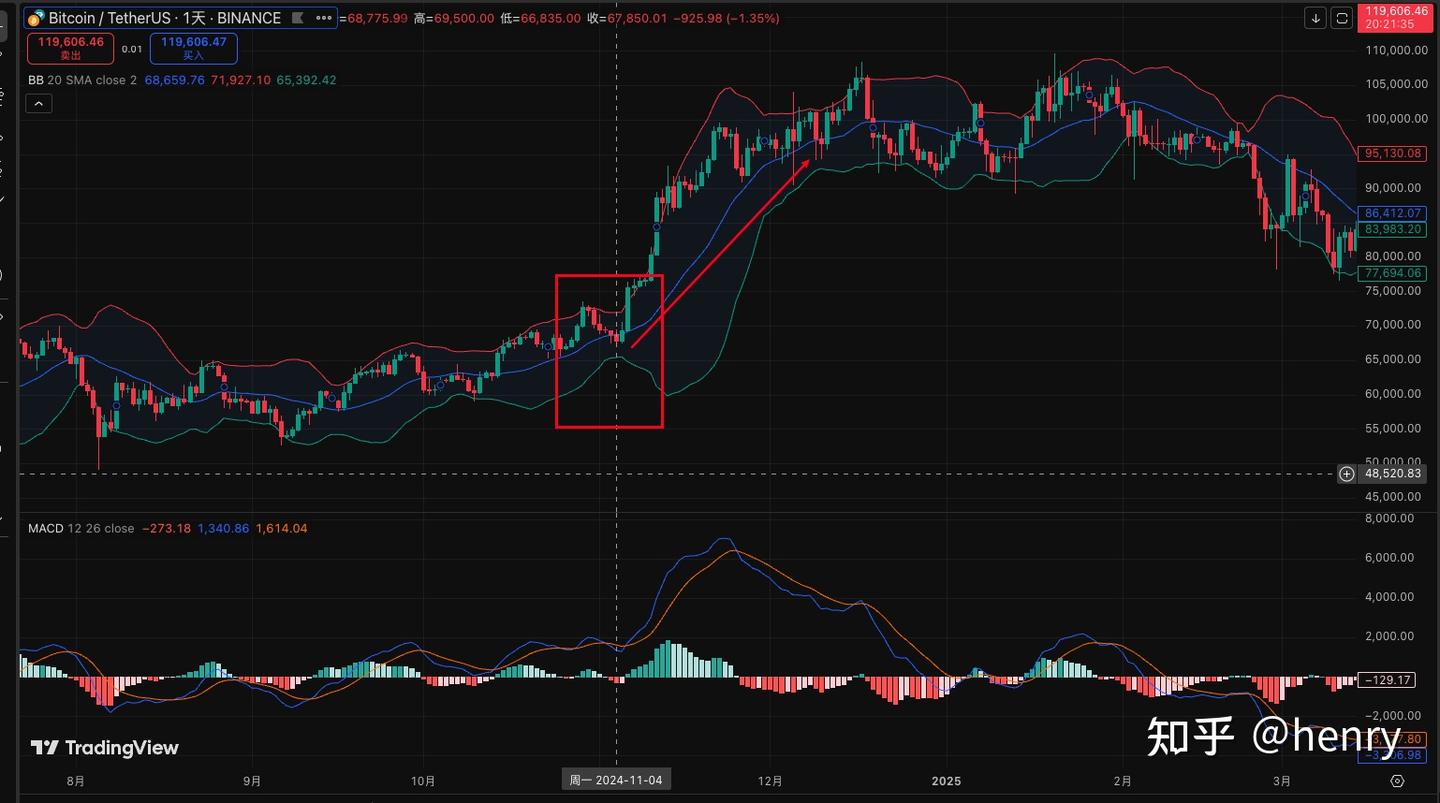Click the -129.17 MACD histogram axis label
The image size is (1440, 803).
coord(1389,680)
